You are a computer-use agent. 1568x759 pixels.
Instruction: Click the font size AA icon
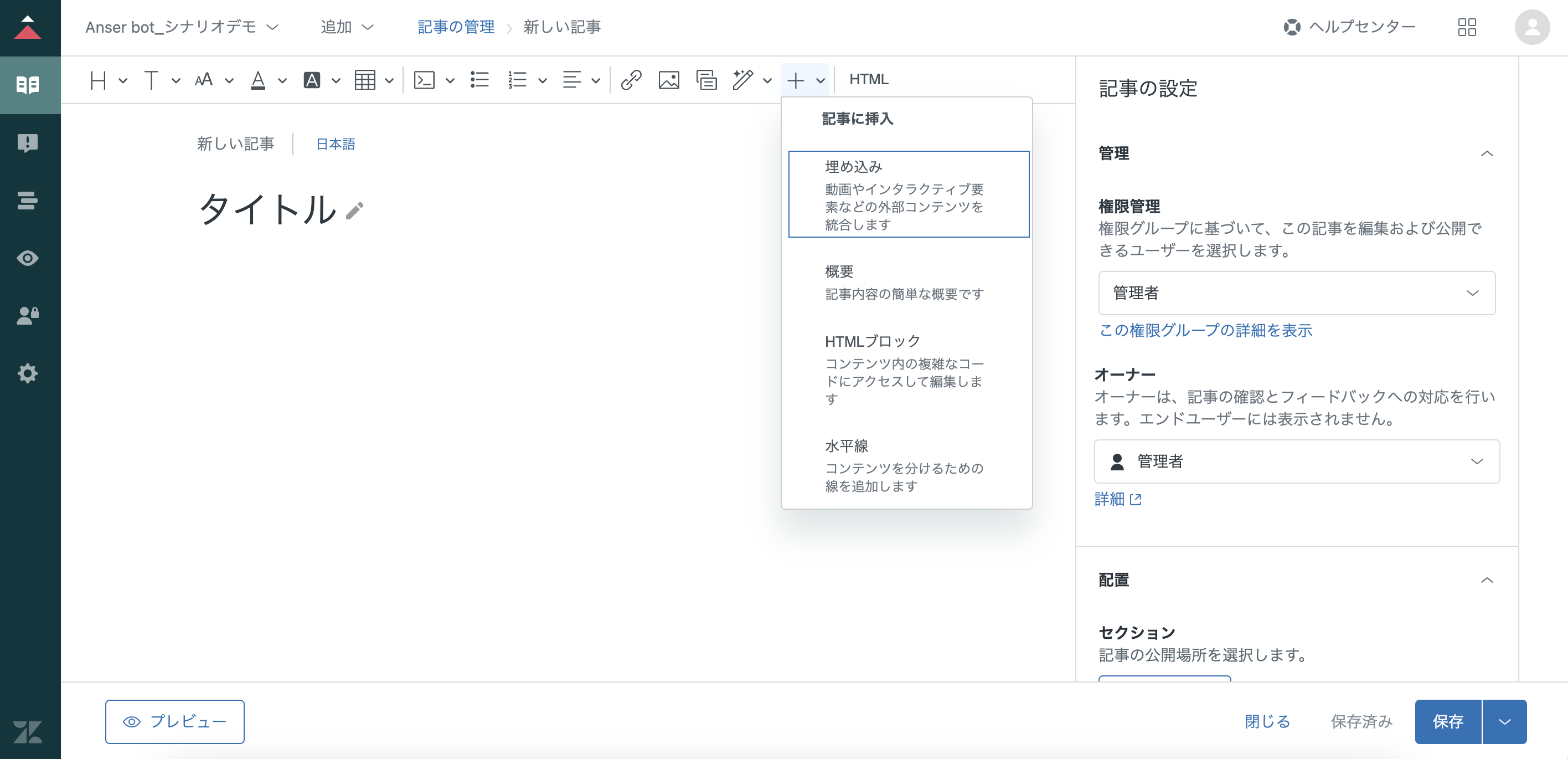[203, 80]
